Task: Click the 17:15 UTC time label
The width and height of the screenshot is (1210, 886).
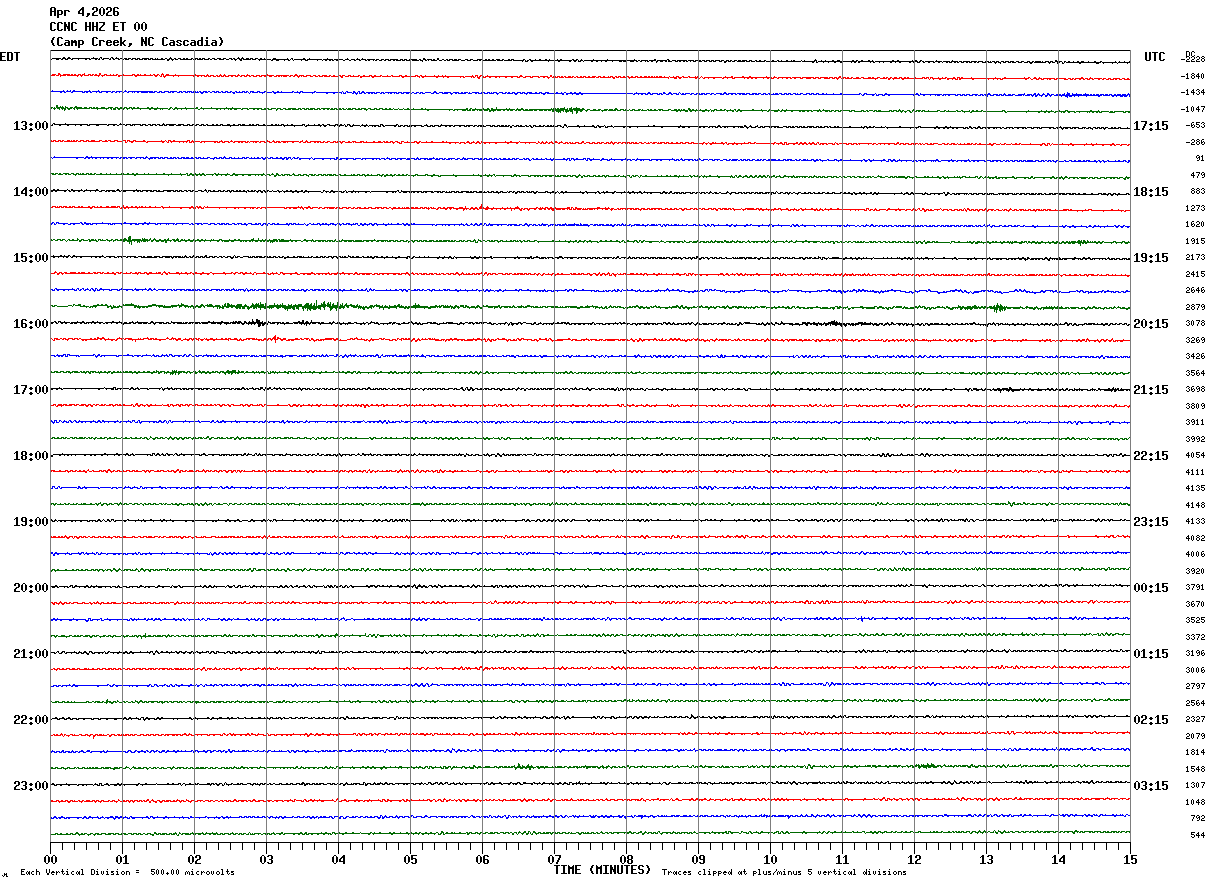Action: point(1150,126)
